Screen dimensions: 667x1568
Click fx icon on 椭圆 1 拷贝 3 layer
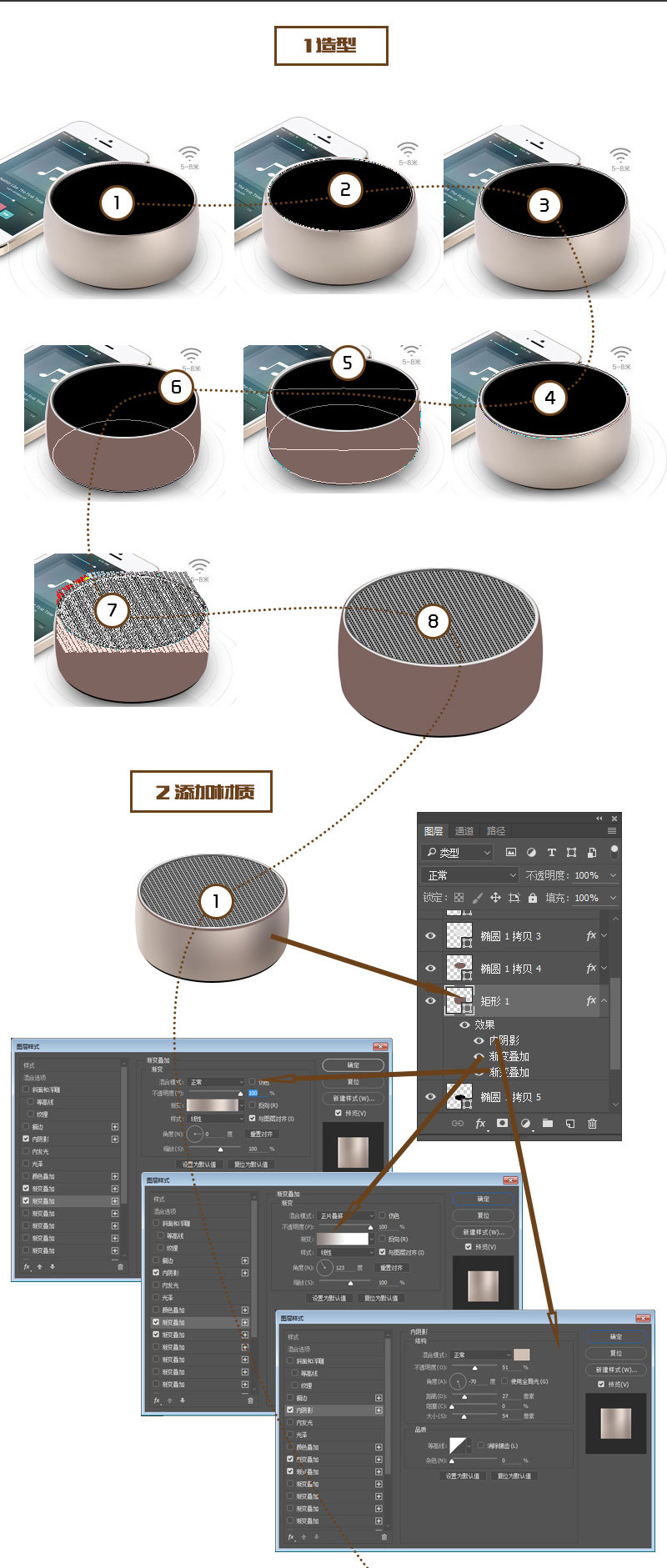(x=591, y=935)
